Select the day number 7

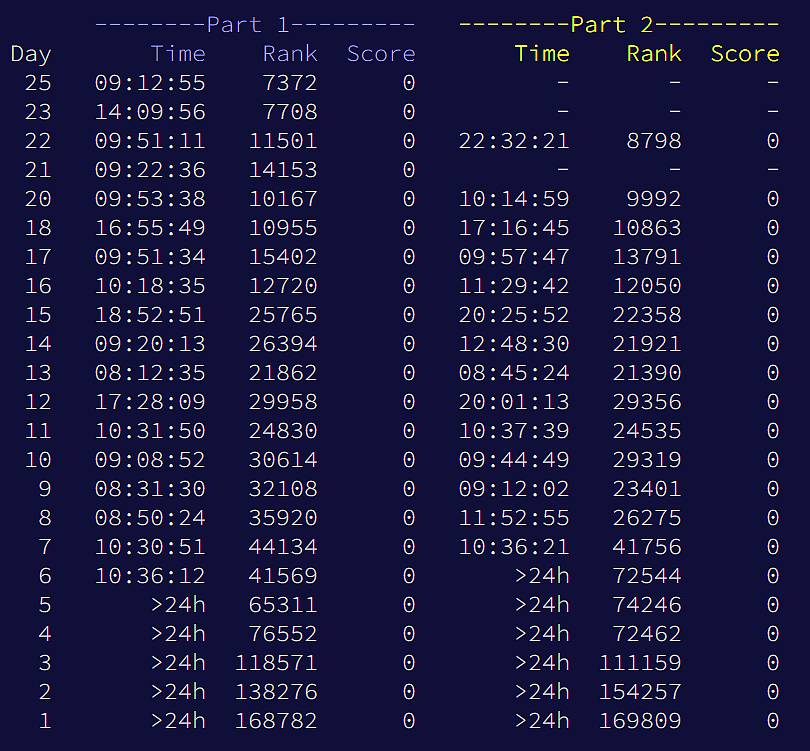[x=45, y=546]
